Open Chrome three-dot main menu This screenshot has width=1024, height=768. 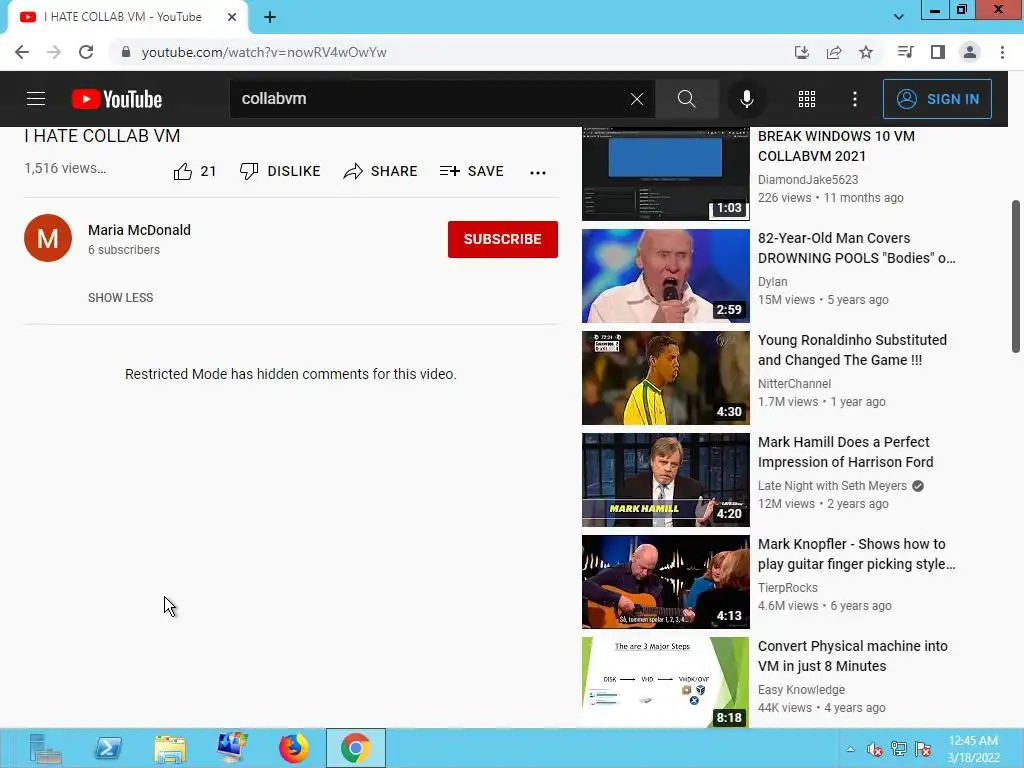[1002, 52]
